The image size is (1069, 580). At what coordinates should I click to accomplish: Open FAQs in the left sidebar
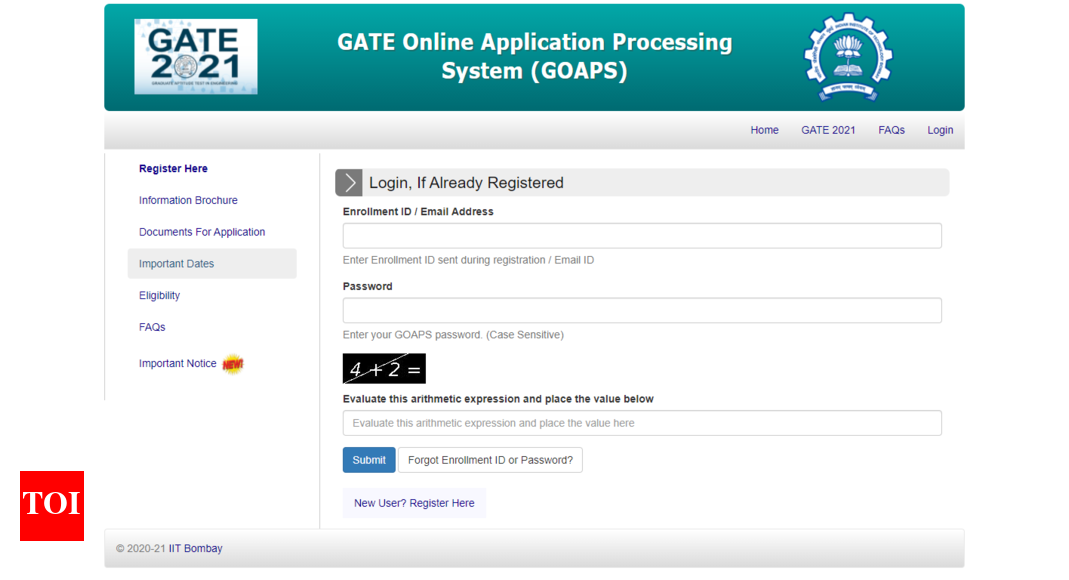(x=152, y=327)
